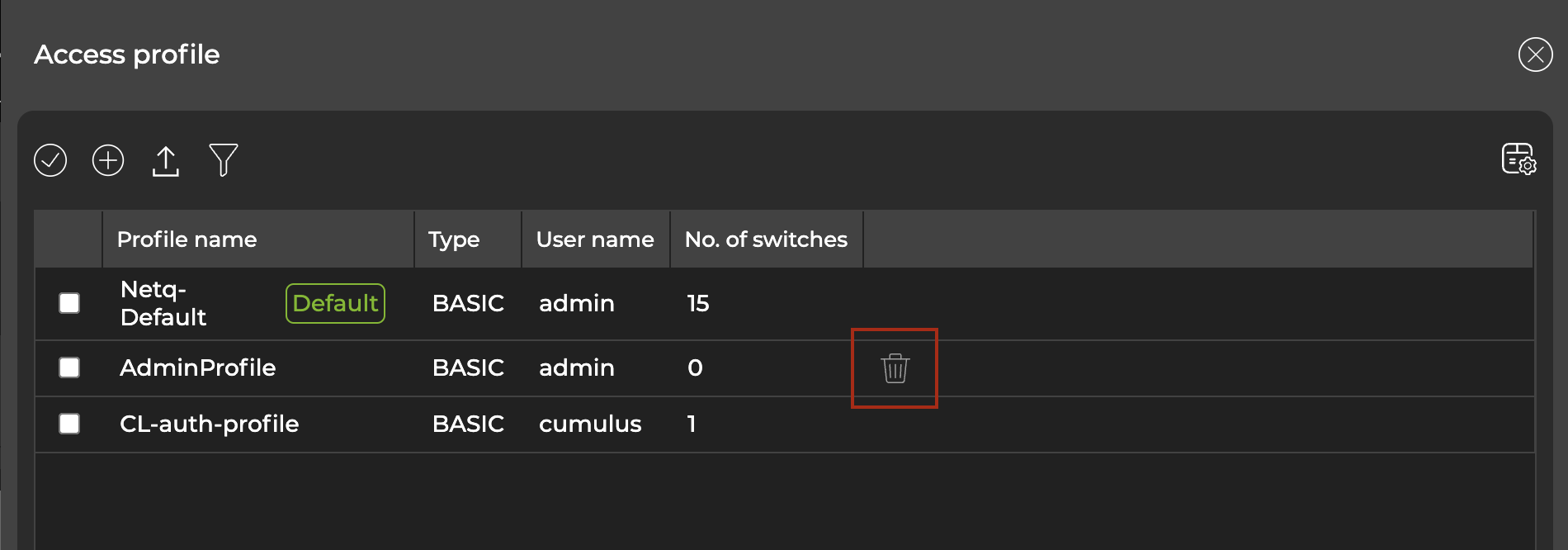
Task: Open table column settings icon
Action: 1518,159
